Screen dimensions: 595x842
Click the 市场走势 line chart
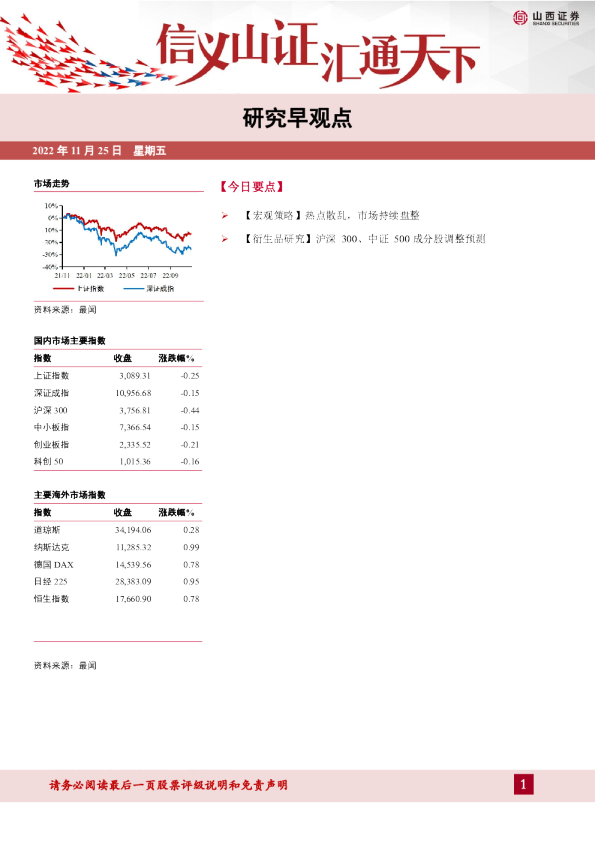coord(118,239)
